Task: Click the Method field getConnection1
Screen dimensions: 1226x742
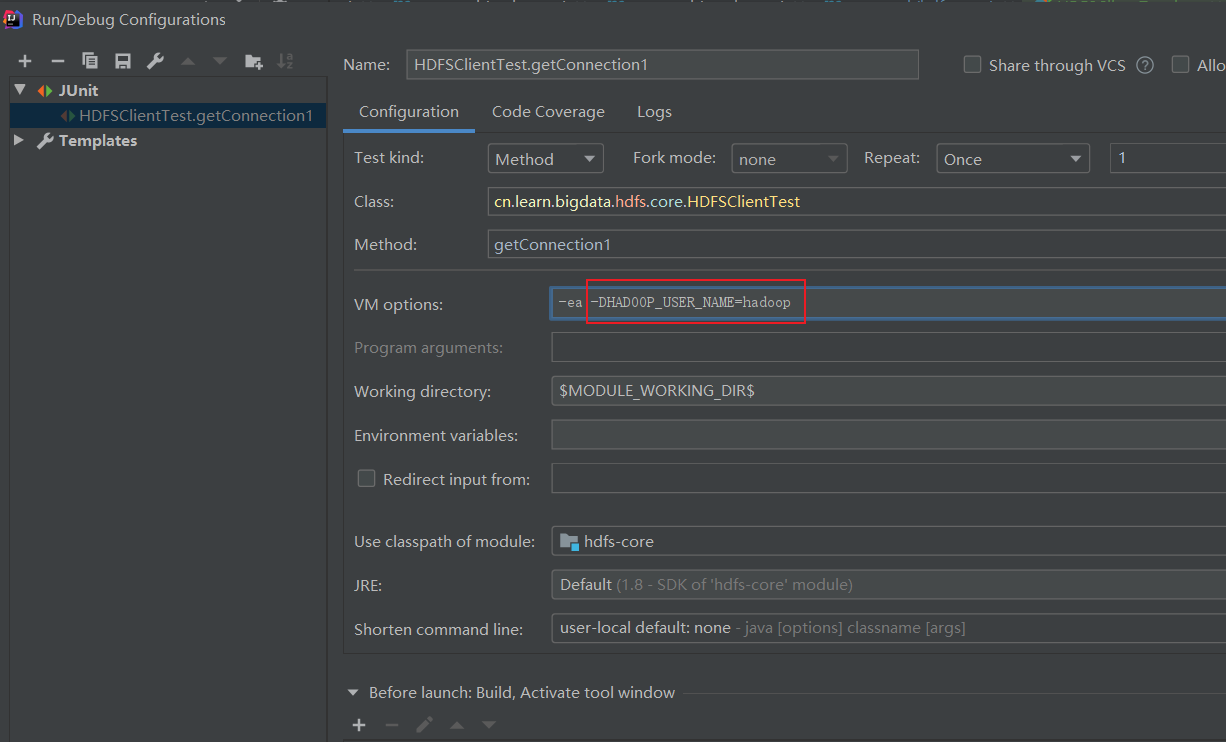Action: tap(857, 244)
